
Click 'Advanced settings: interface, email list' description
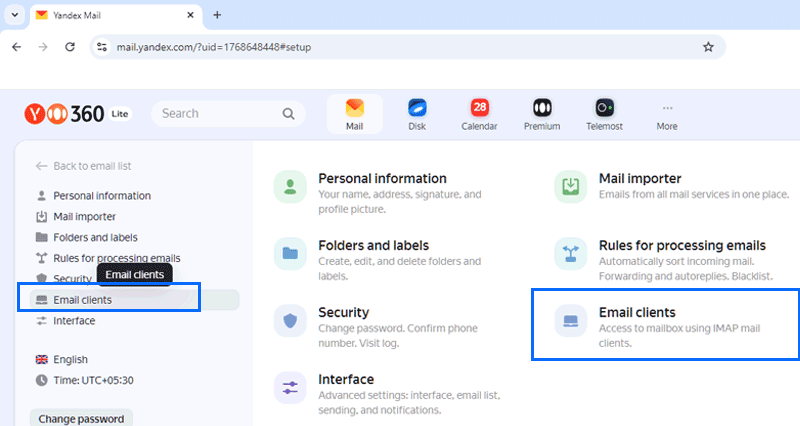409,403
